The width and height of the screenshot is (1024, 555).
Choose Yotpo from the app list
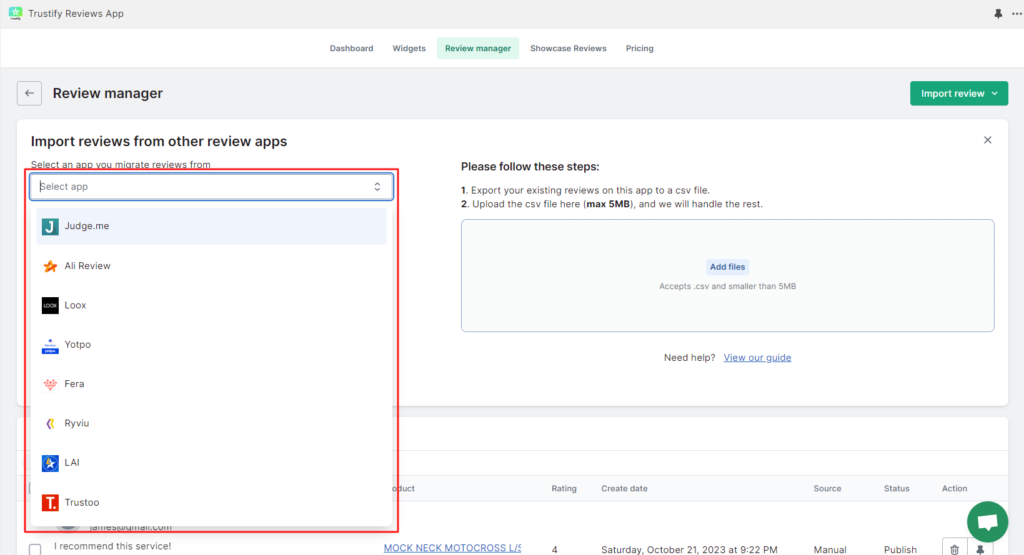(x=211, y=344)
